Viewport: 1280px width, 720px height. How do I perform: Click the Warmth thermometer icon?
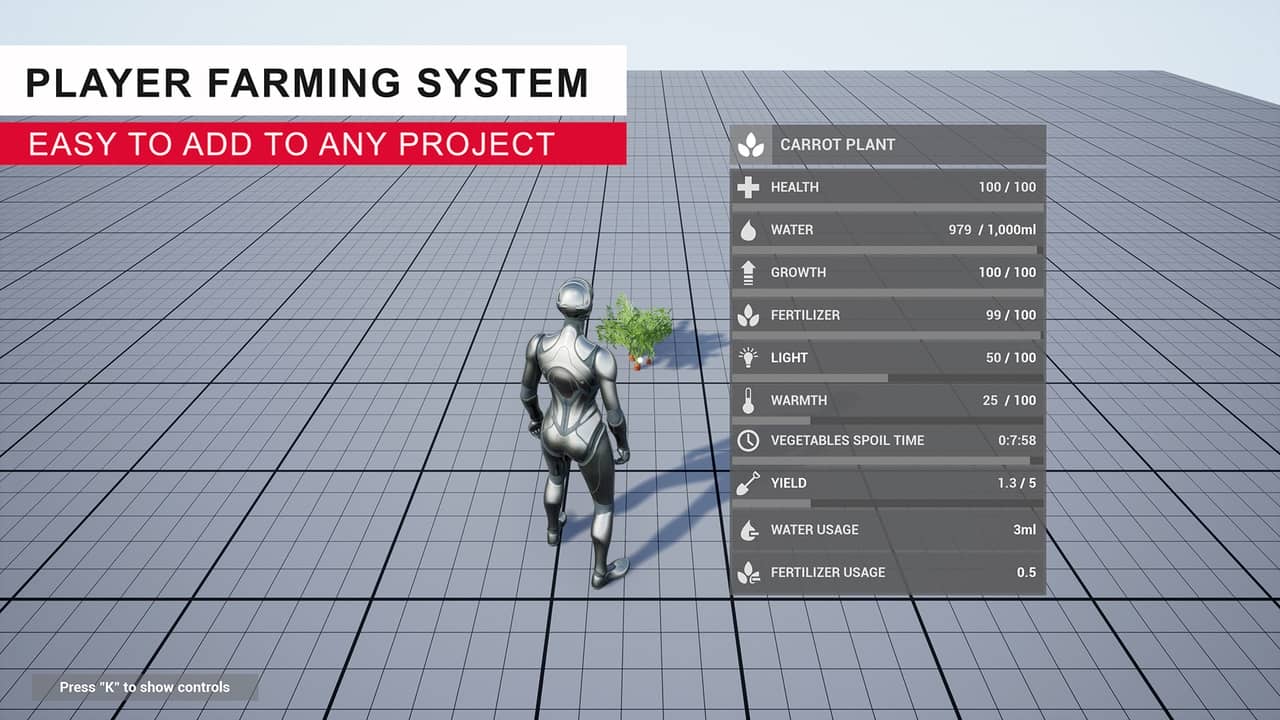coord(748,399)
